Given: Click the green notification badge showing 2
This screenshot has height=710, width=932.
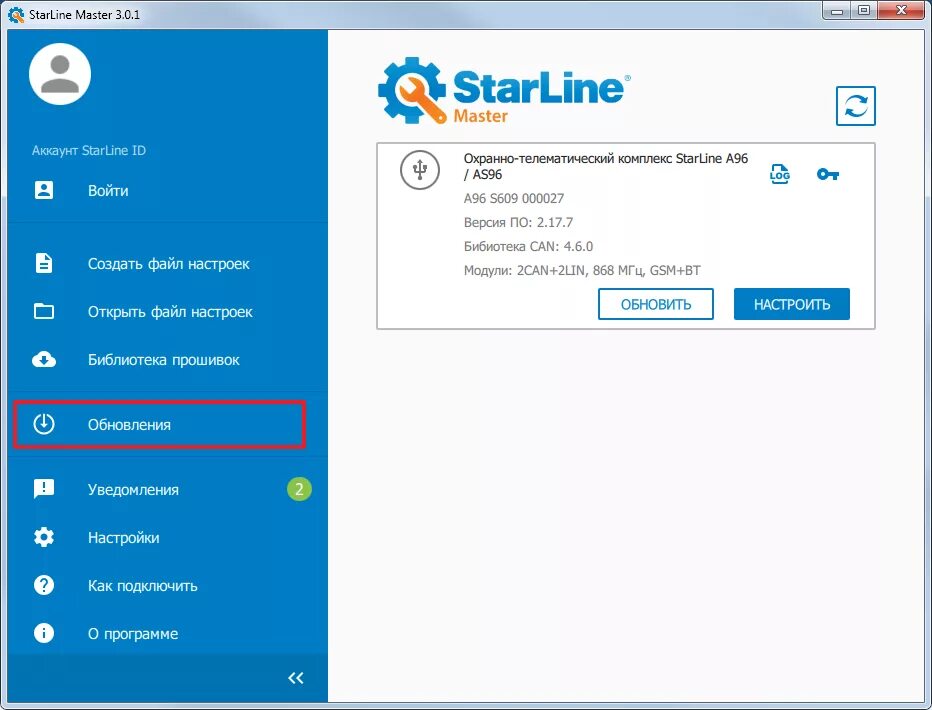Looking at the screenshot, I should (x=299, y=489).
